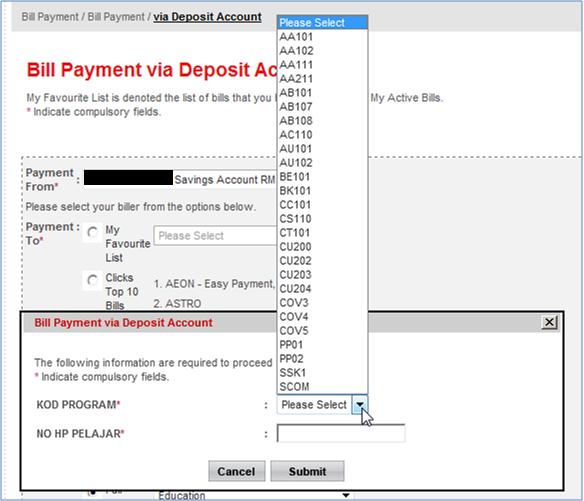
Task: Select BE101 in the program list
Action: pos(323,177)
